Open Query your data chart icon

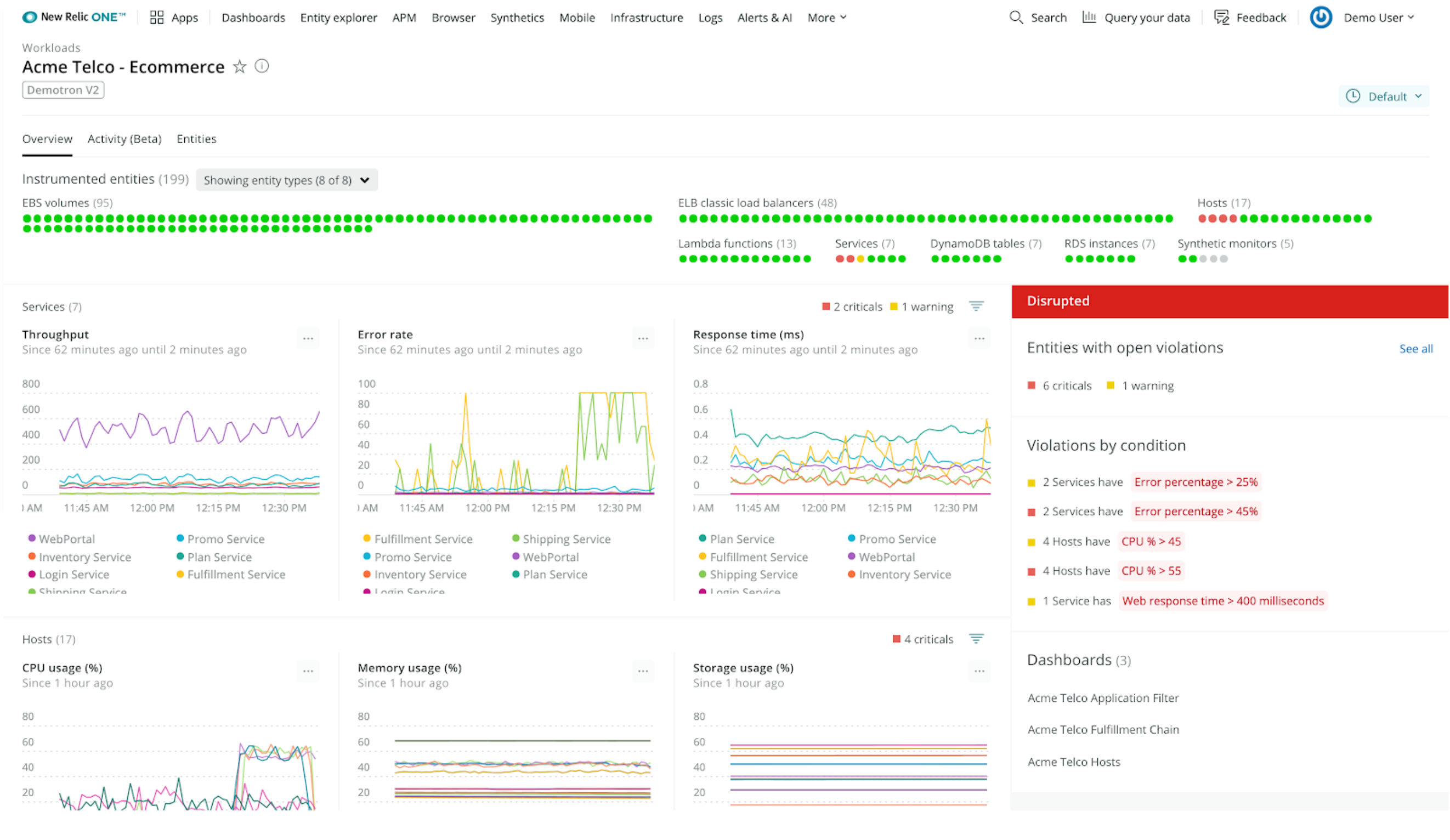[1089, 17]
